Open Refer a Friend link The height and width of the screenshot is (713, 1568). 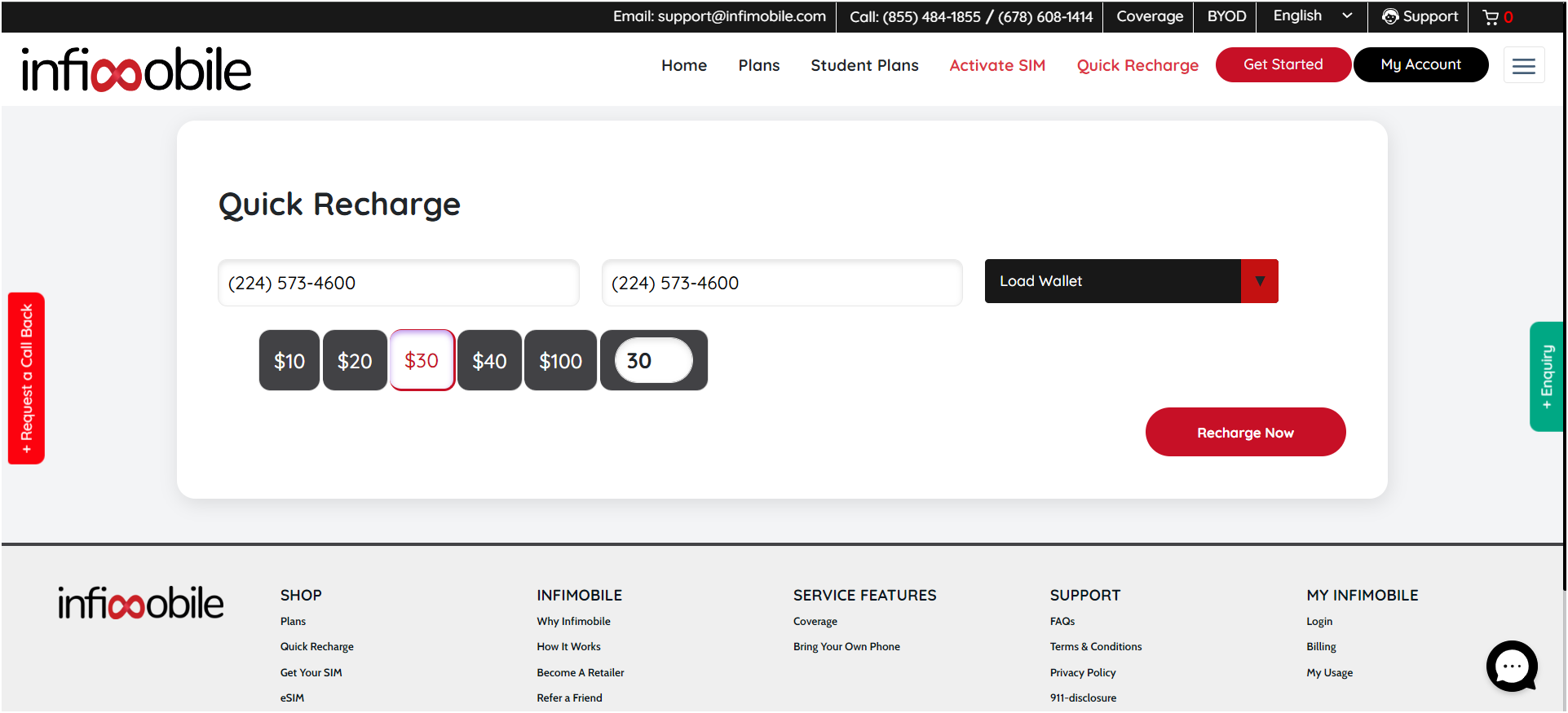coord(569,698)
